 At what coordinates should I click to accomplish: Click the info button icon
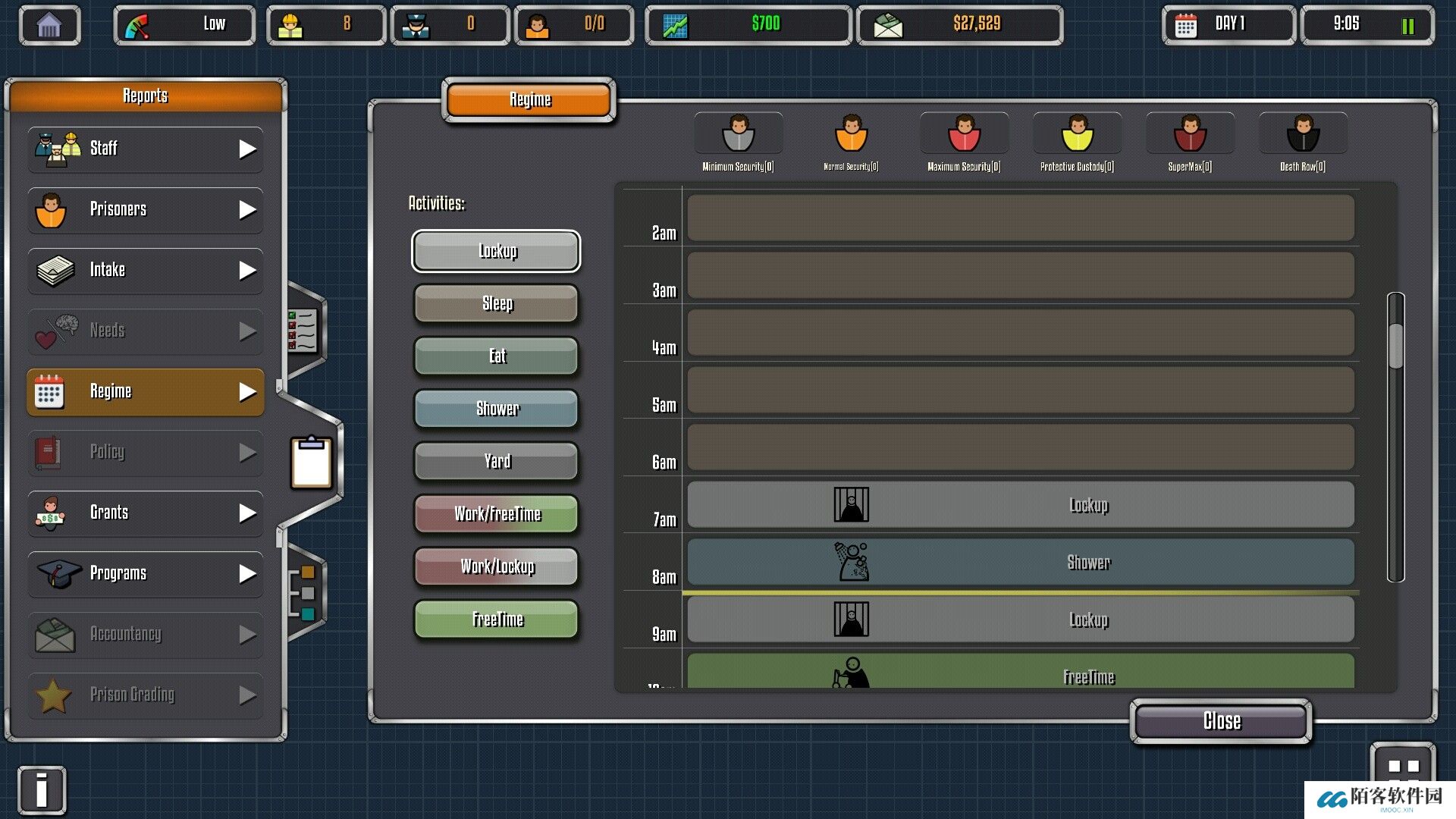click(x=42, y=790)
